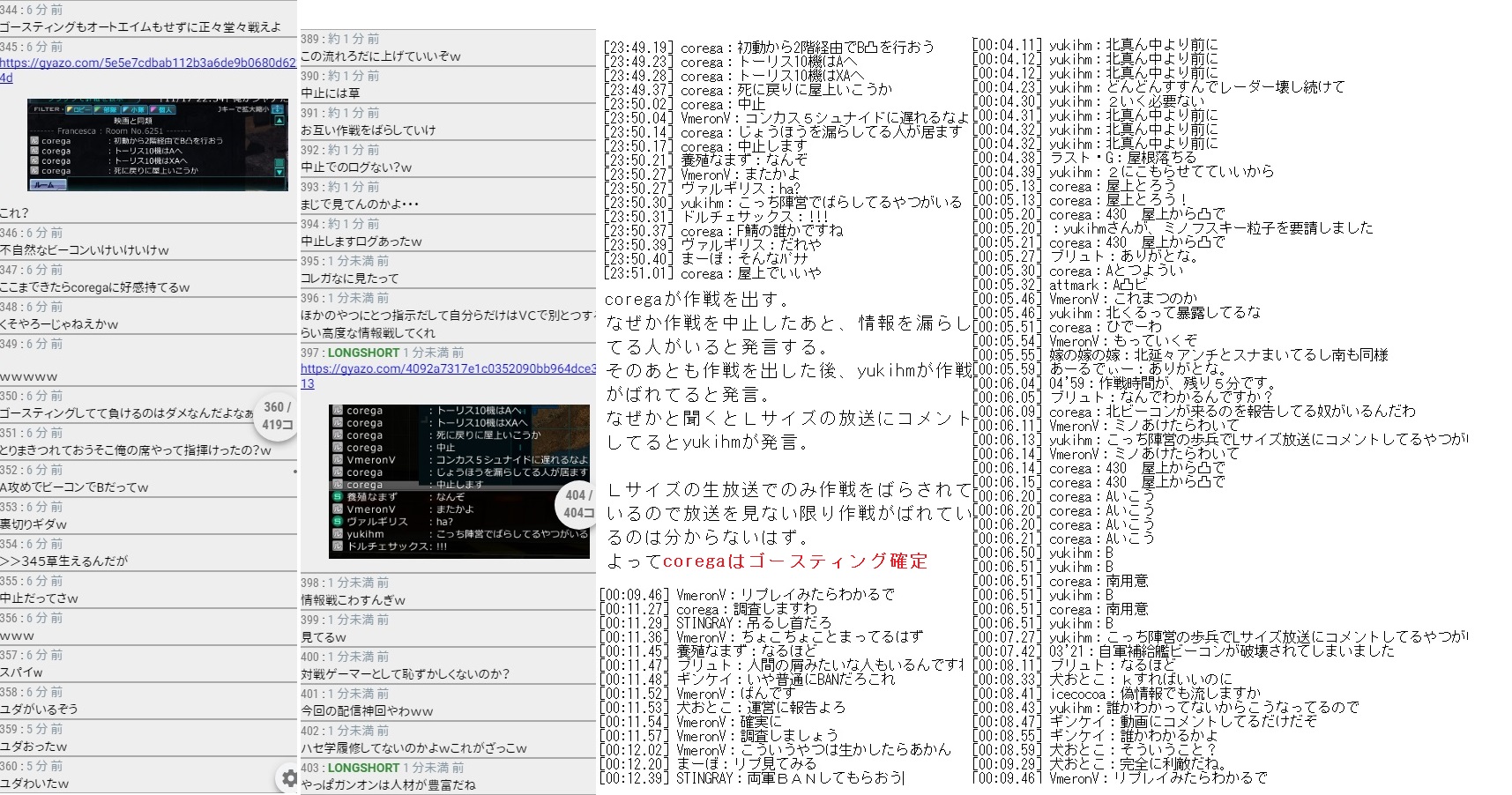
Task: Toggle the 個人 filter in embedded chat
Action: (163, 110)
